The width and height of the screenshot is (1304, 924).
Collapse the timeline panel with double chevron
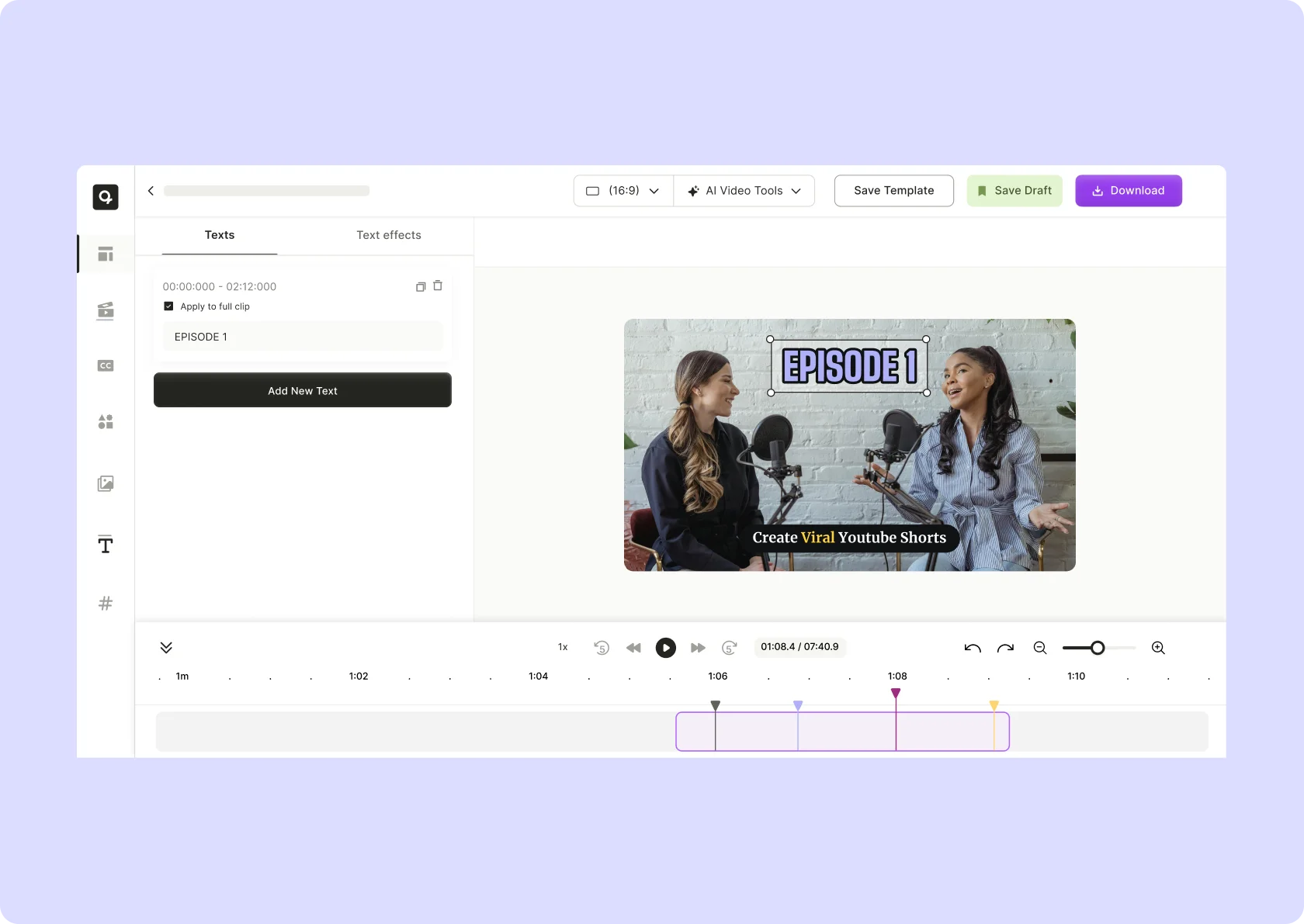(x=165, y=647)
